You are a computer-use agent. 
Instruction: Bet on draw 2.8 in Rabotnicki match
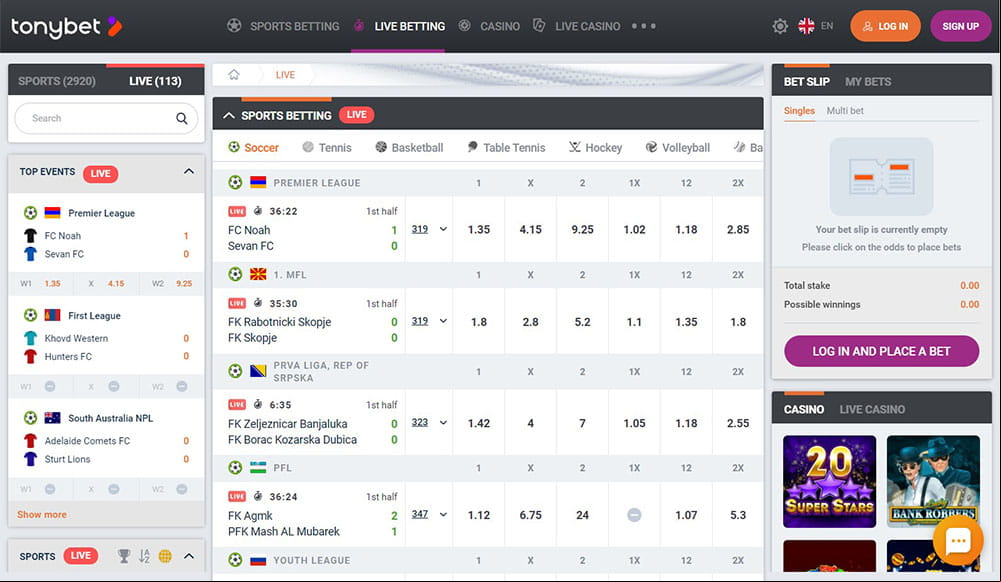(x=531, y=322)
